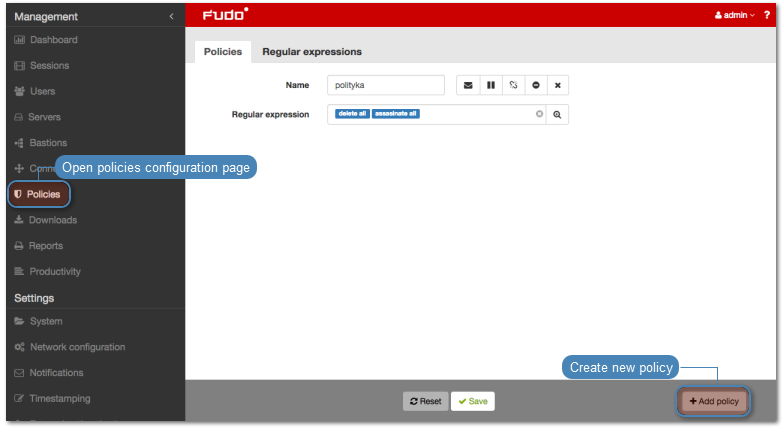Open the admin user dropdown
Image resolution: width=784 pixels, height=429 pixels.
(x=735, y=15)
